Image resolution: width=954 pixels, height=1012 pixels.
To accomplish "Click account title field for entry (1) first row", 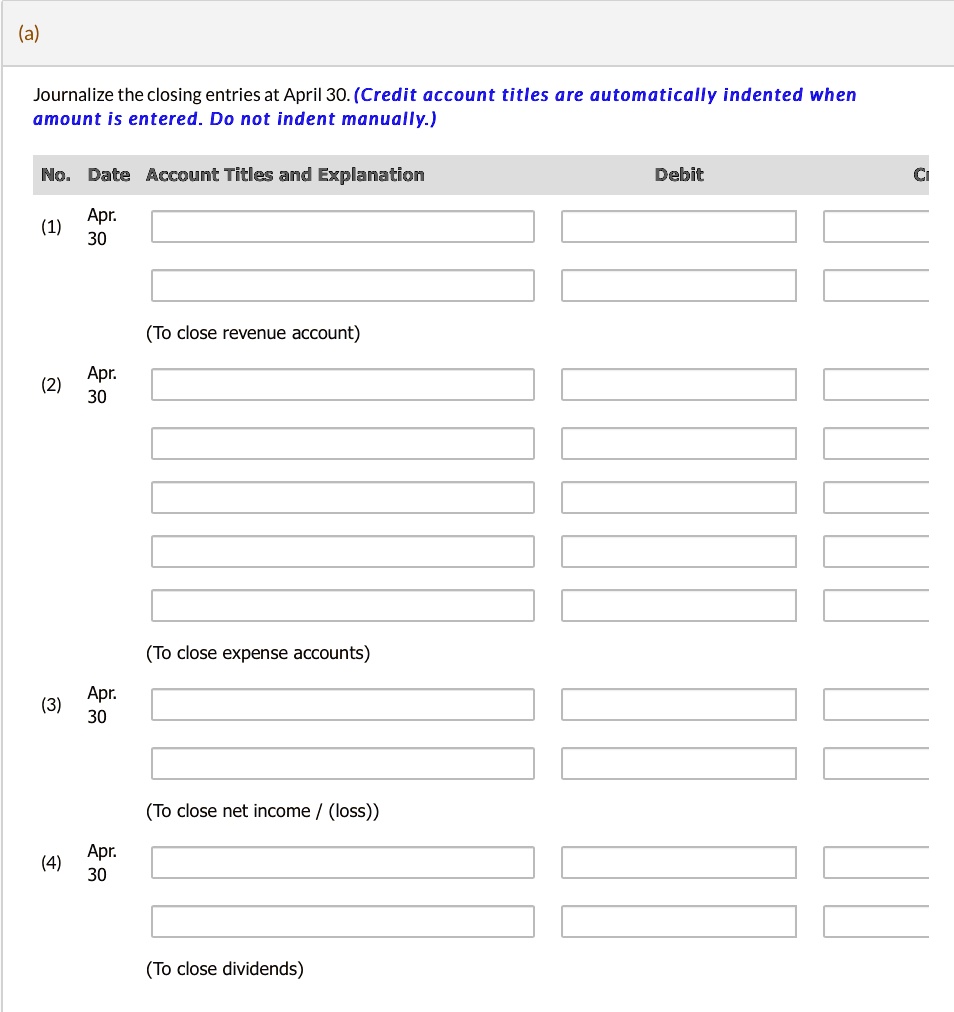I will pyautogui.click(x=343, y=227).
